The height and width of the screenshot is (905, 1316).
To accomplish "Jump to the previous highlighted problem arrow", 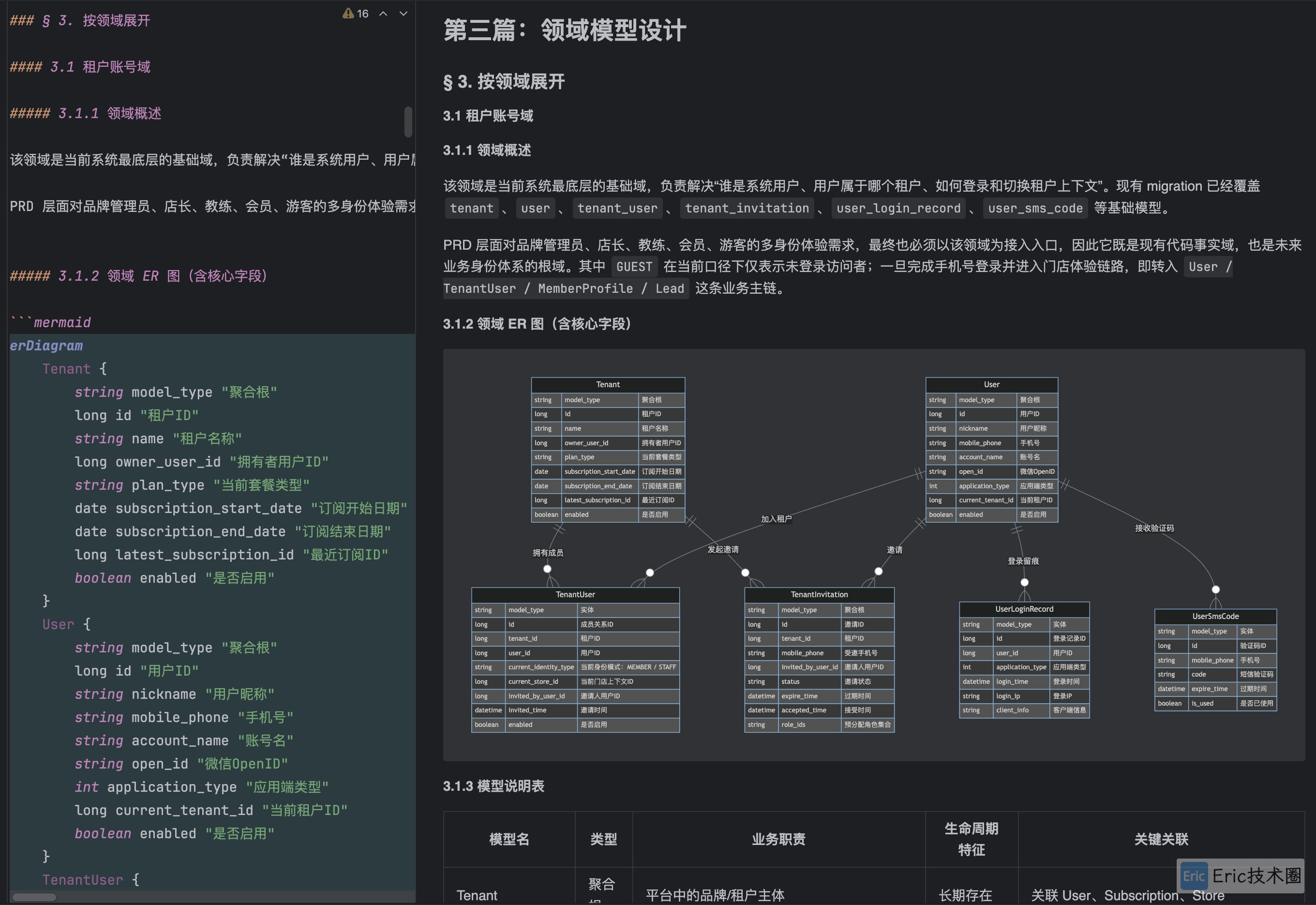I will click(x=383, y=13).
